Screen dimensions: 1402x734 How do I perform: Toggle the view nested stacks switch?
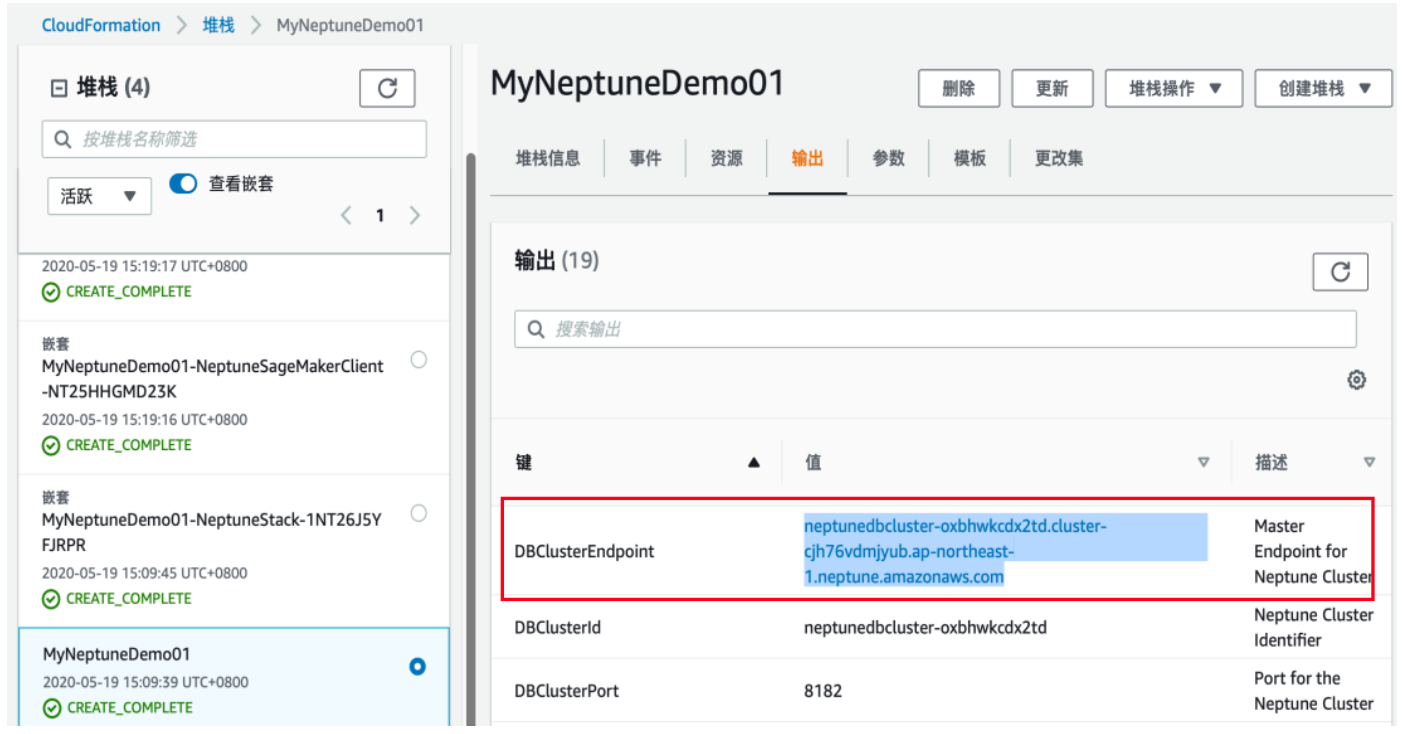coord(183,184)
